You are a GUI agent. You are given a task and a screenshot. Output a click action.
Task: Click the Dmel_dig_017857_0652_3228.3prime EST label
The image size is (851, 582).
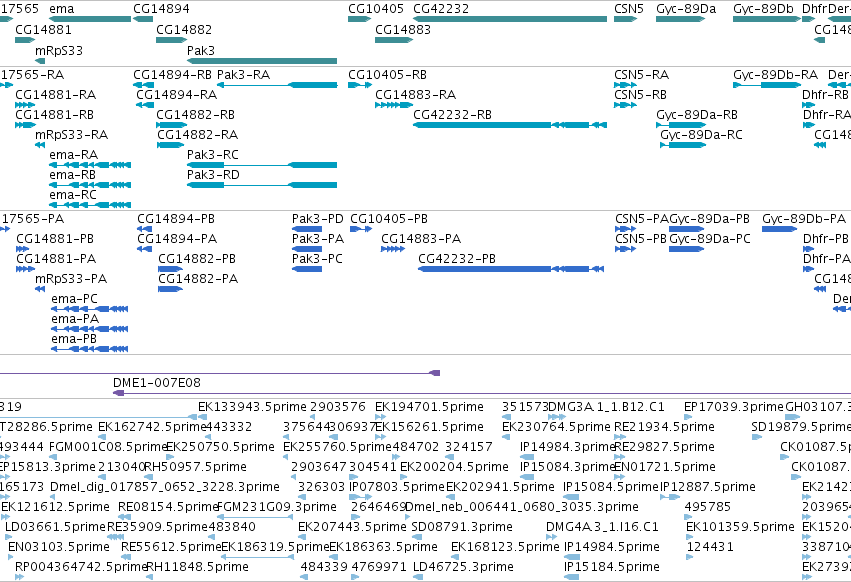click(x=164, y=487)
